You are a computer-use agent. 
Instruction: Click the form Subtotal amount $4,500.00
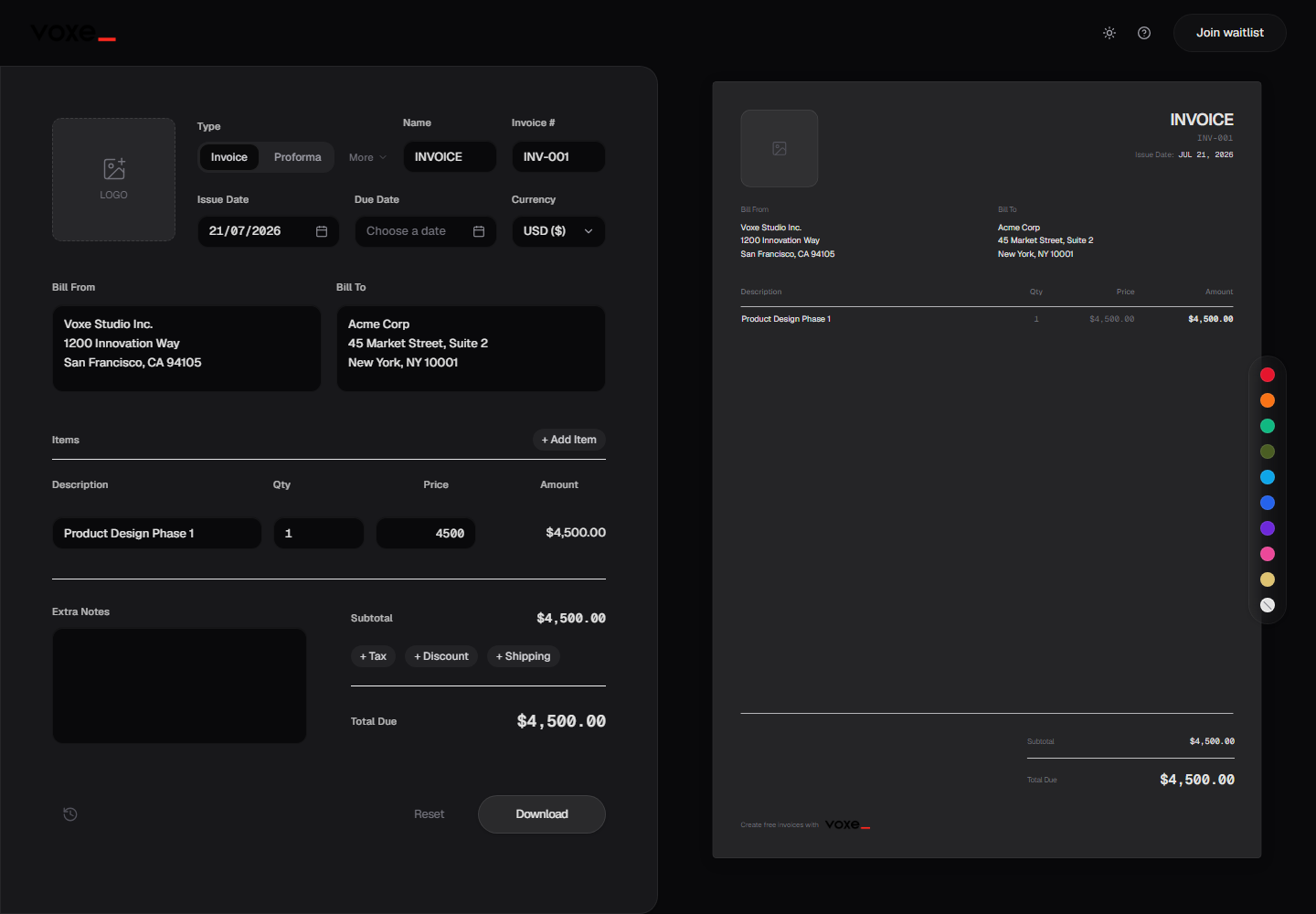click(x=571, y=619)
